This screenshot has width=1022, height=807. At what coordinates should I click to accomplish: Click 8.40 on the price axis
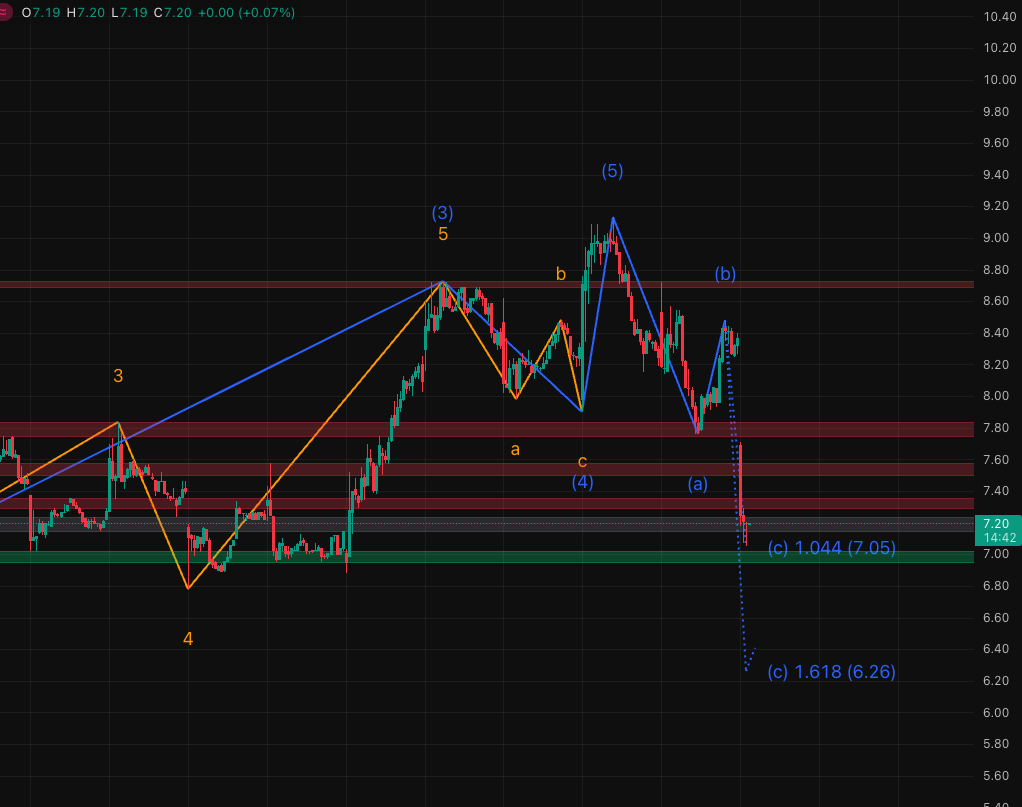click(996, 333)
